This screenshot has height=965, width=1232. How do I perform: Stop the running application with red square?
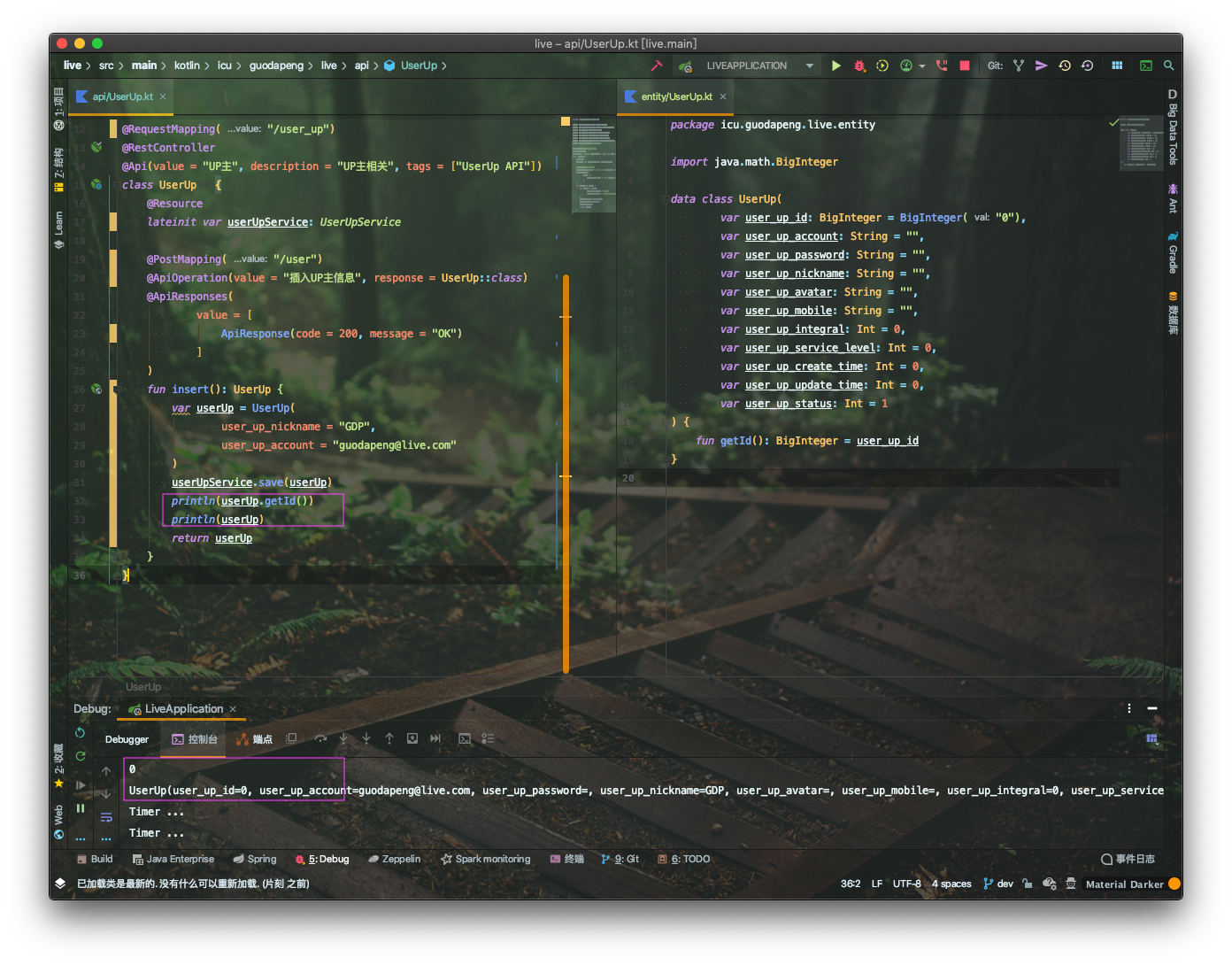[x=965, y=66]
